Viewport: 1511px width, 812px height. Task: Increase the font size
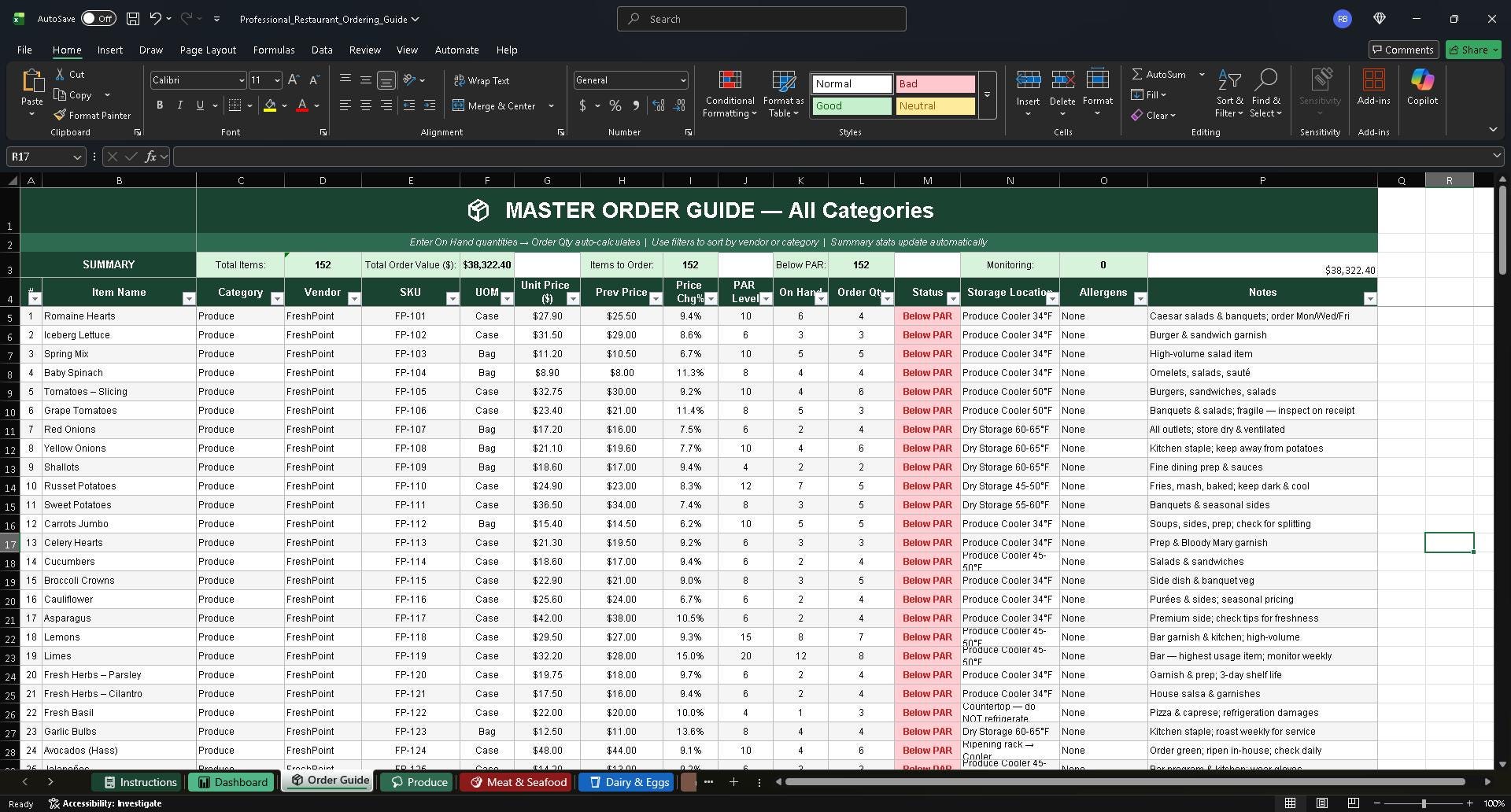pyautogui.click(x=294, y=80)
